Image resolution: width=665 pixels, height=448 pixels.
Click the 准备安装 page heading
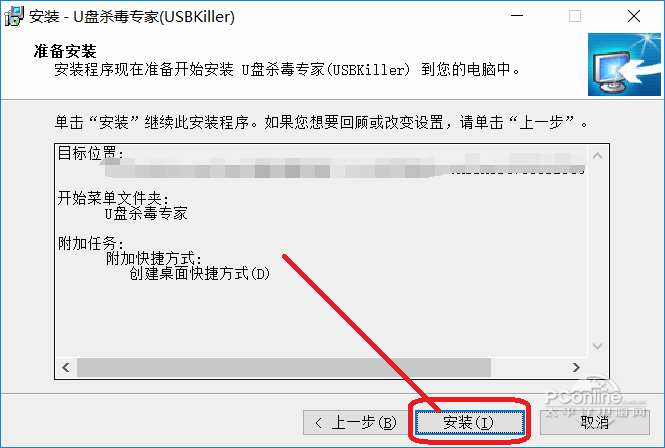(x=65, y=52)
